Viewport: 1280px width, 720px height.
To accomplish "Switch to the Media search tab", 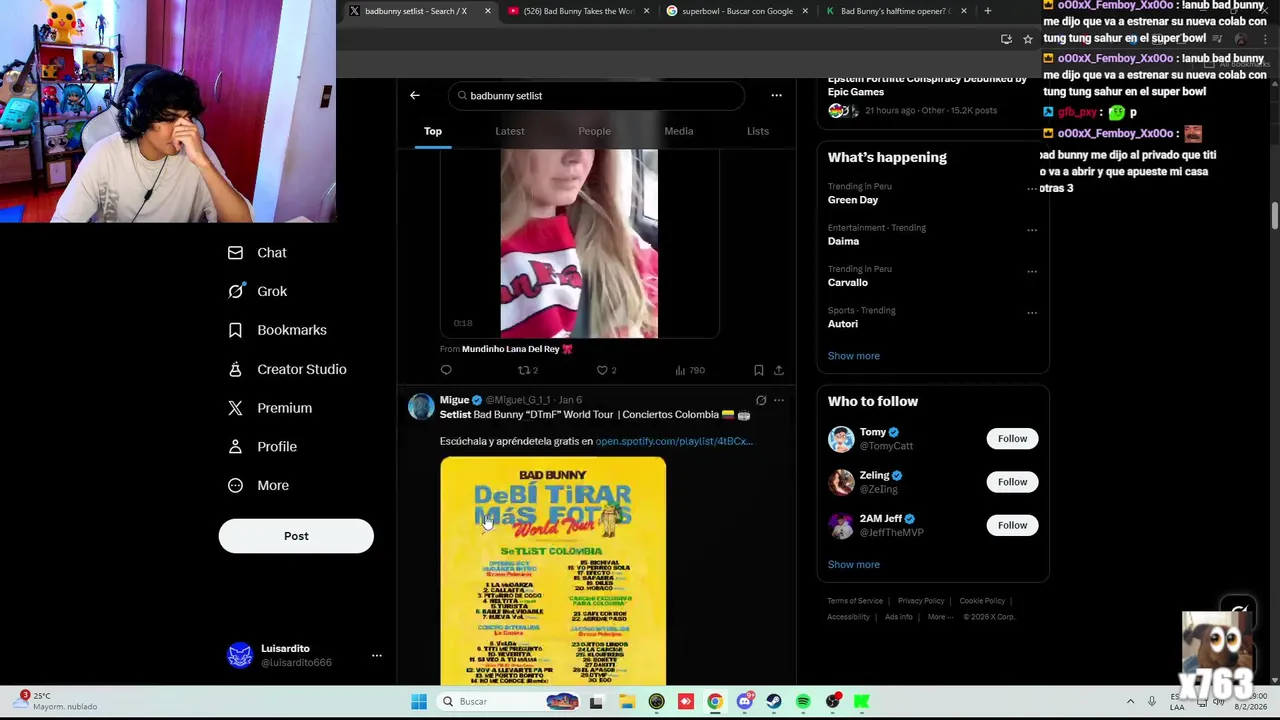I will [678, 131].
